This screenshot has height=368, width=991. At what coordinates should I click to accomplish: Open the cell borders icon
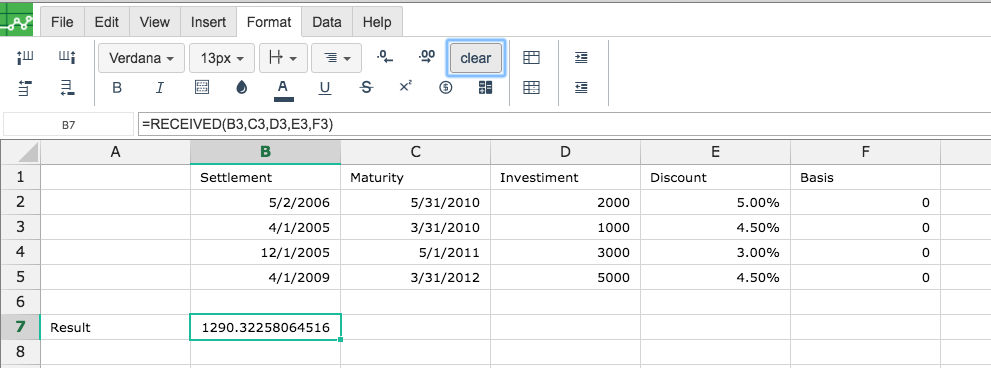[x=202, y=88]
